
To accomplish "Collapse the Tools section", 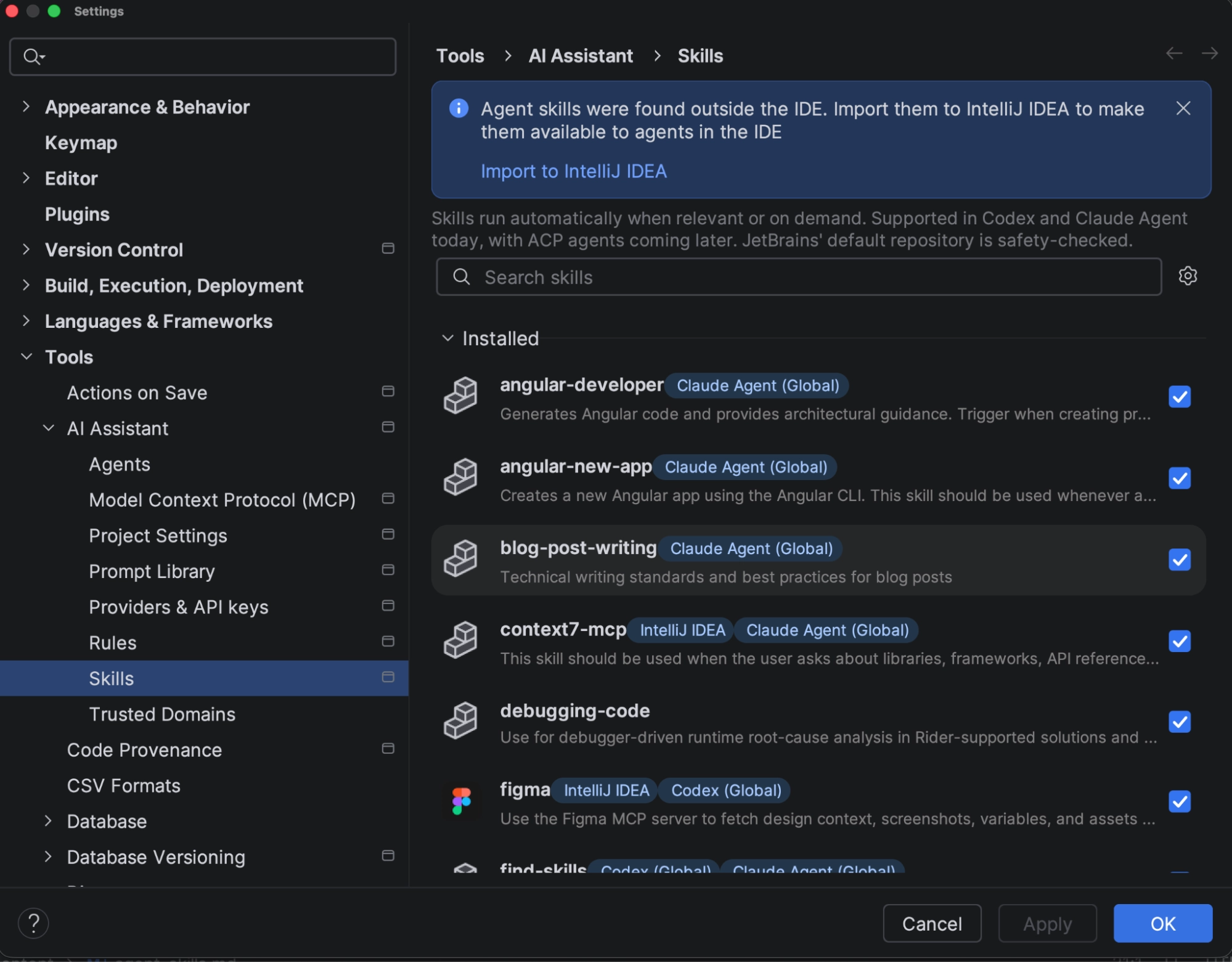I will 27,357.
